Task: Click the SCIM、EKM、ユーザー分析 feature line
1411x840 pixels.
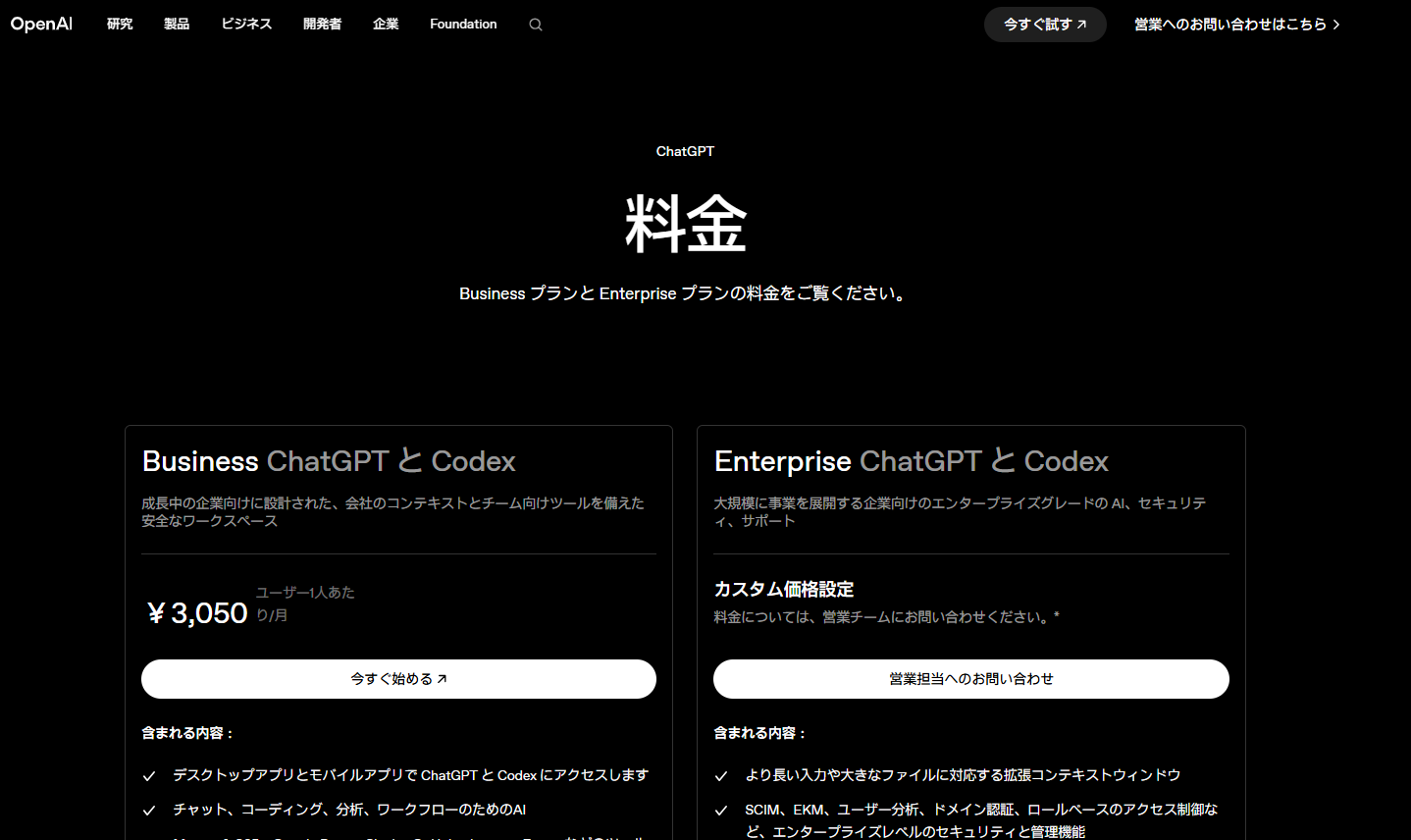Action: 981,820
